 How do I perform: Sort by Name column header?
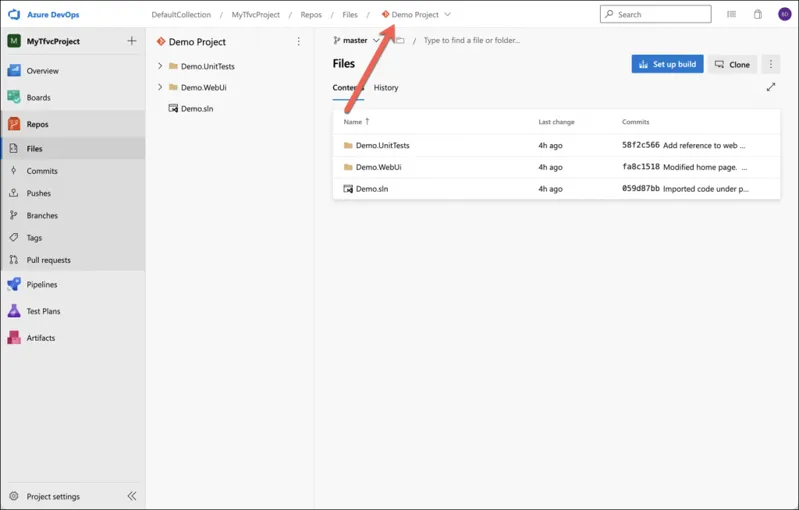point(356,122)
